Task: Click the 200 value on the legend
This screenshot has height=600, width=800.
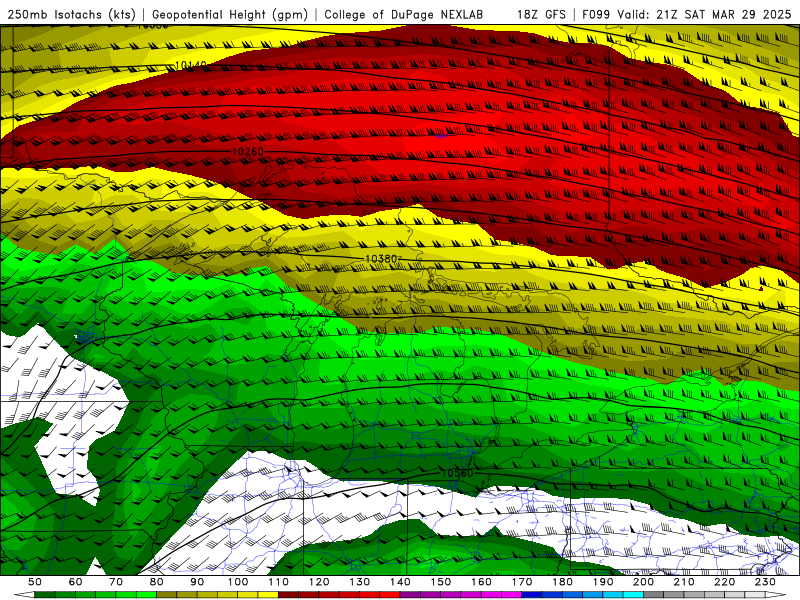Action: (x=644, y=582)
